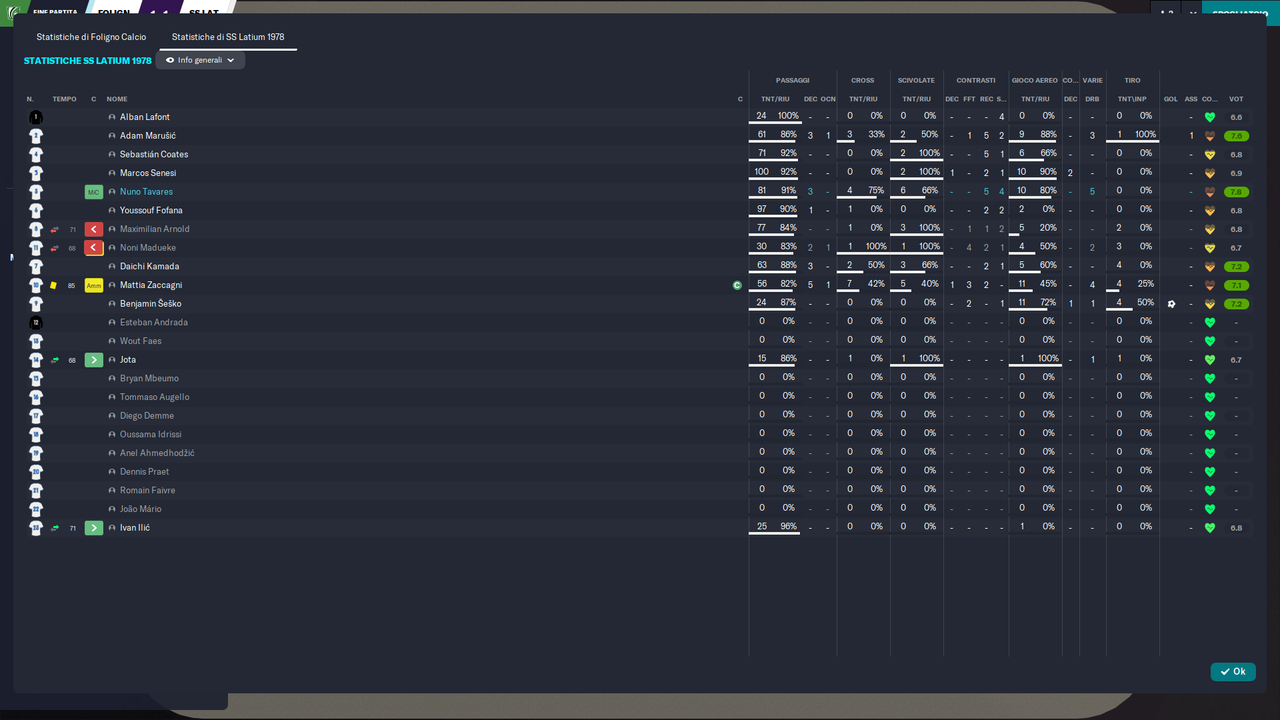Image resolution: width=1280 pixels, height=720 pixels.
Task: Click the SCIVOLATE column group header
Action: click(916, 80)
